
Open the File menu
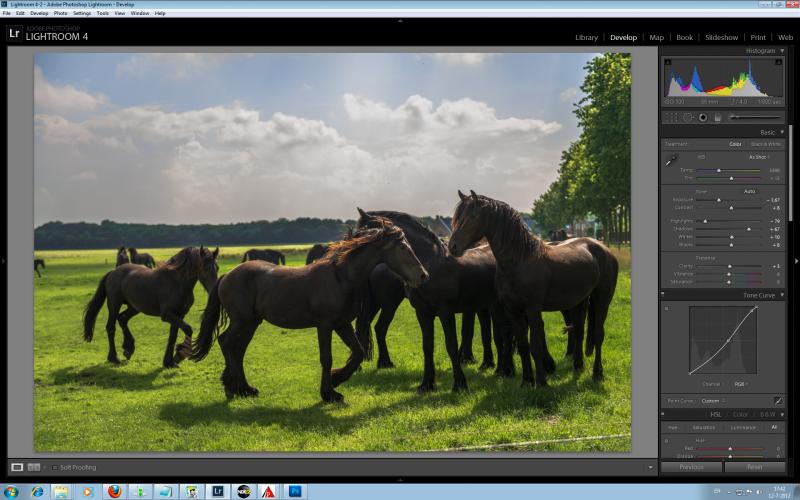[x=6, y=13]
